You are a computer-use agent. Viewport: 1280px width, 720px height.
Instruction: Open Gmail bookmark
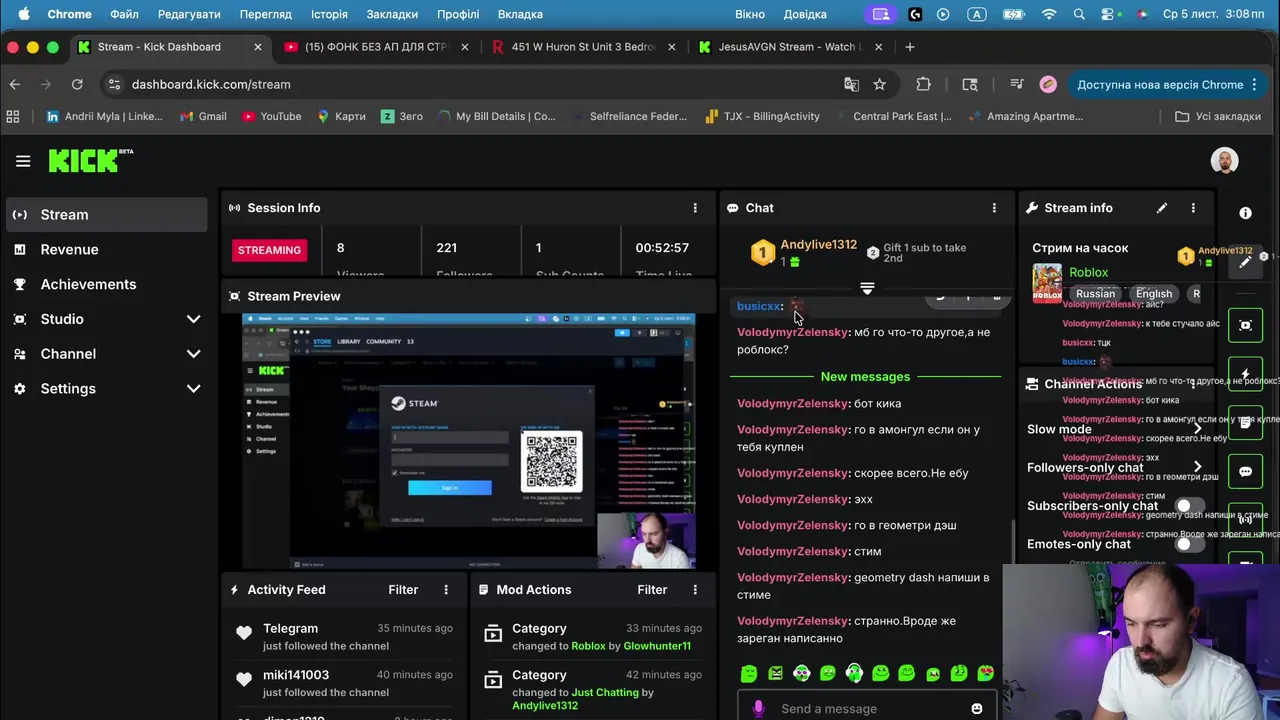click(x=203, y=116)
